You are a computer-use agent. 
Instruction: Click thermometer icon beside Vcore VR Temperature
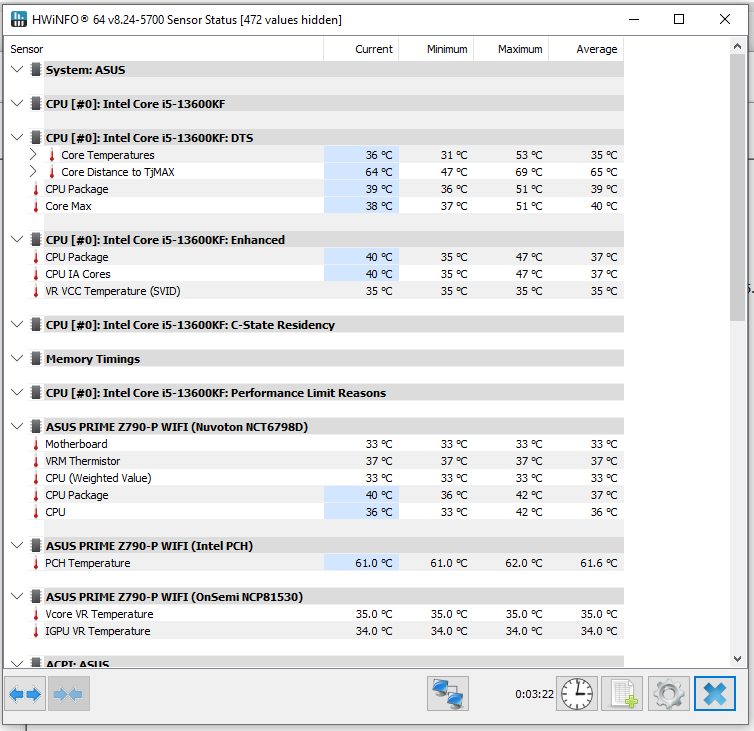36,614
